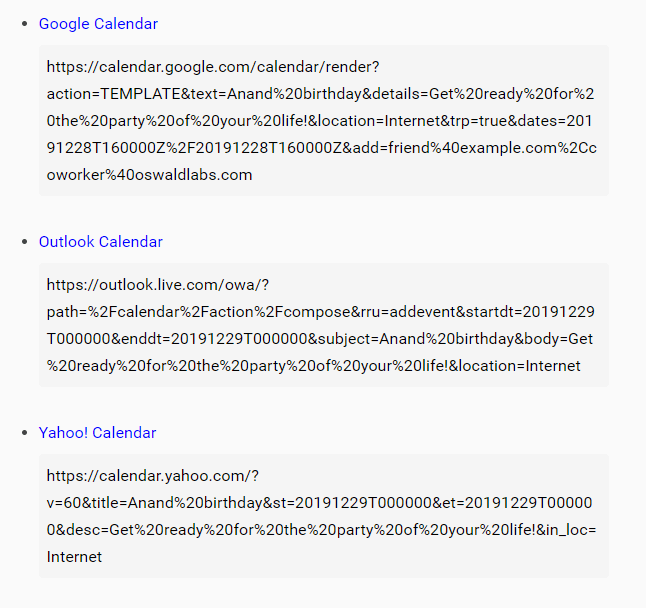Click the line starting with "path=%2Fcalendar"
The width and height of the screenshot is (646, 608).
pyautogui.click(x=320, y=312)
